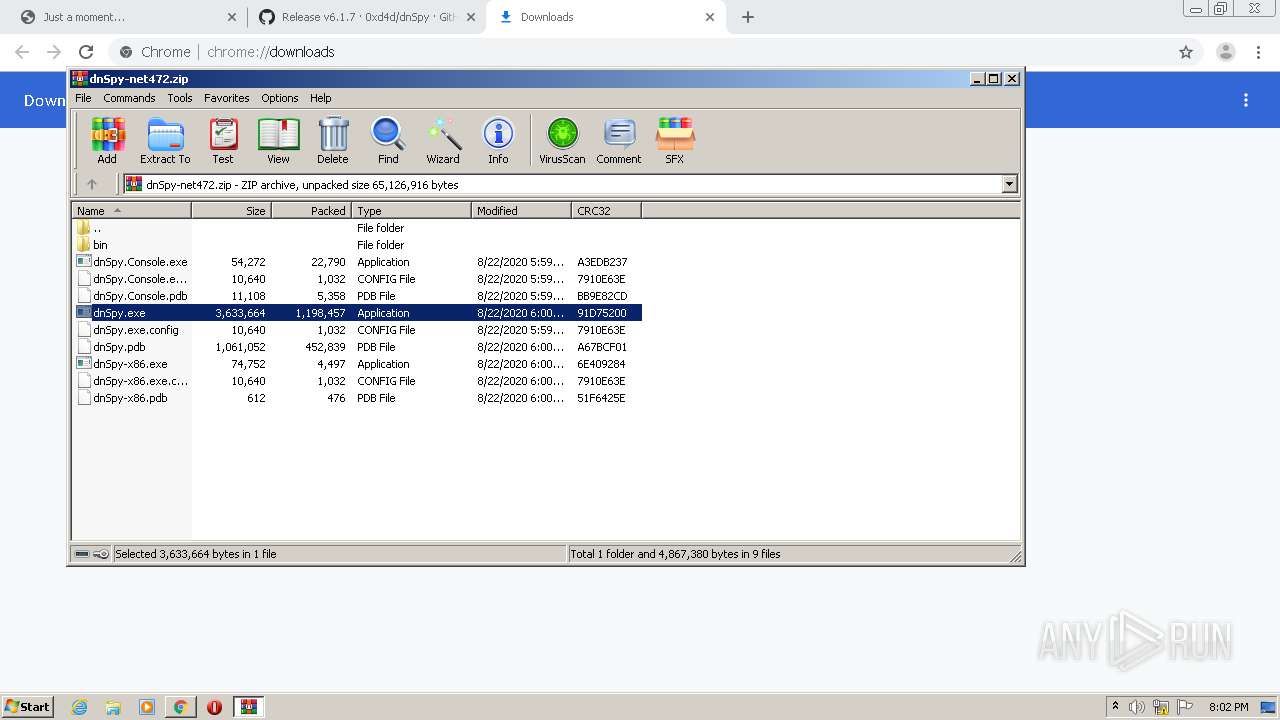
Task: Open the Help menu
Action: pos(320,98)
